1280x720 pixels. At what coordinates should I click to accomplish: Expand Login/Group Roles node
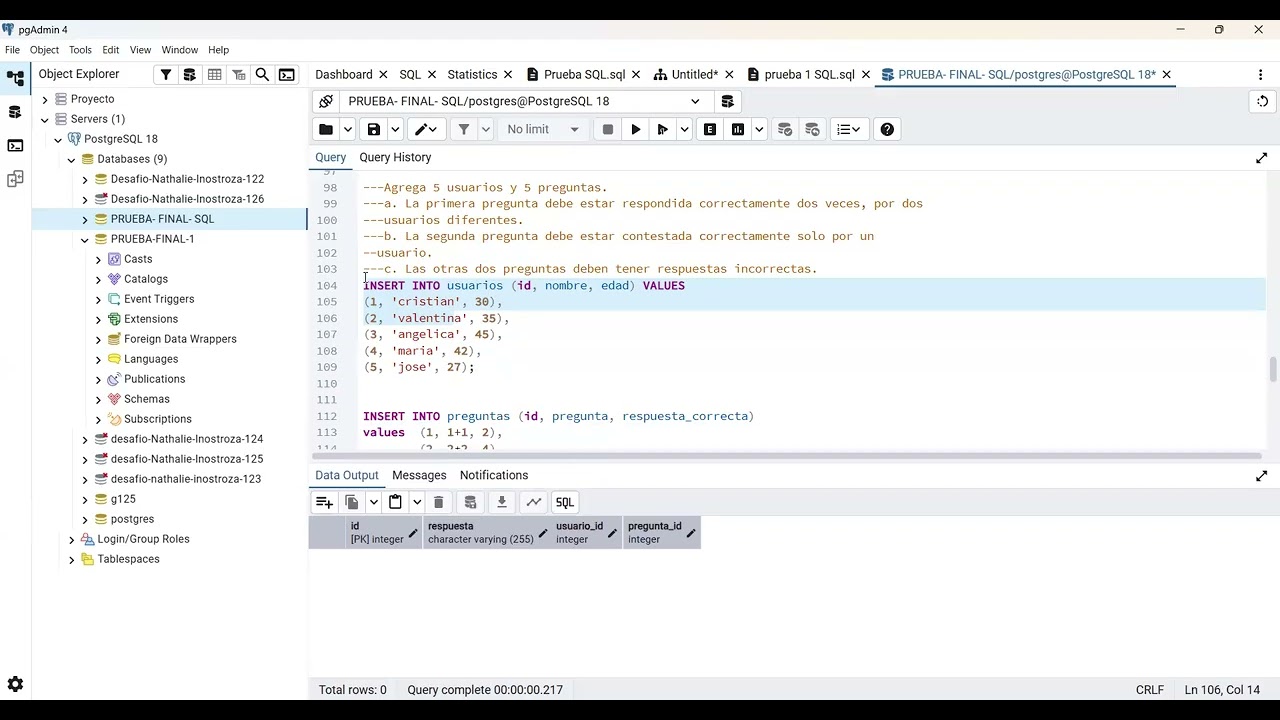tap(72, 539)
